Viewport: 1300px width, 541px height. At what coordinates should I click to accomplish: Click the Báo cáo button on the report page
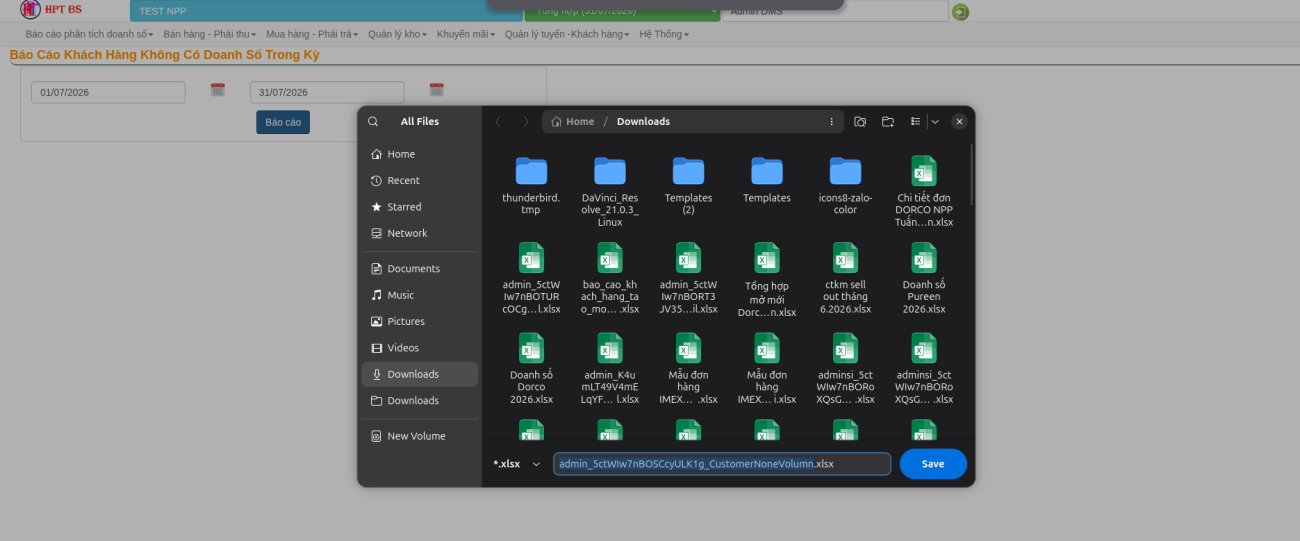[x=283, y=122]
